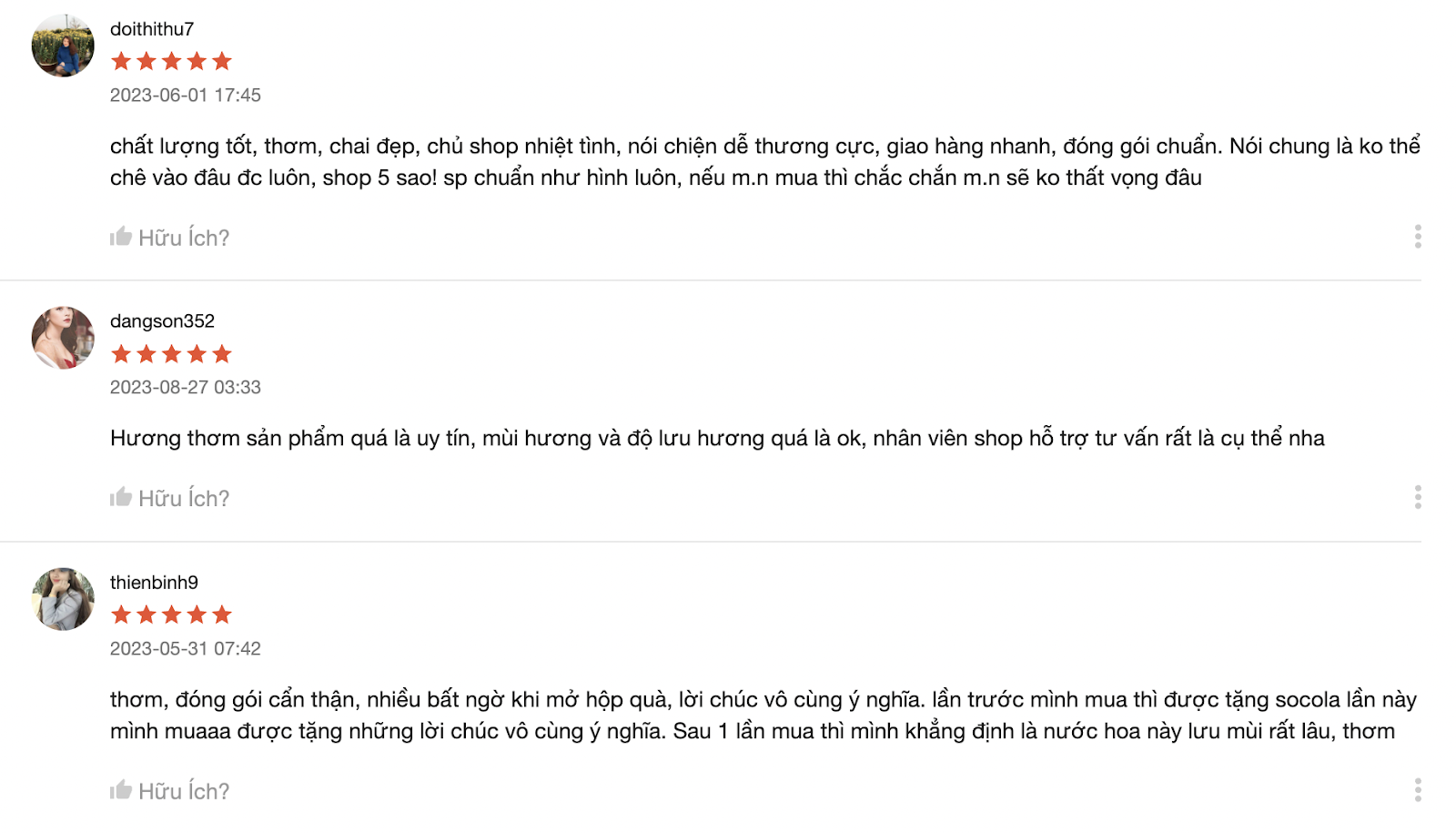
Task: Open doithithu7's profile avatar
Action: click(x=63, y=46)
